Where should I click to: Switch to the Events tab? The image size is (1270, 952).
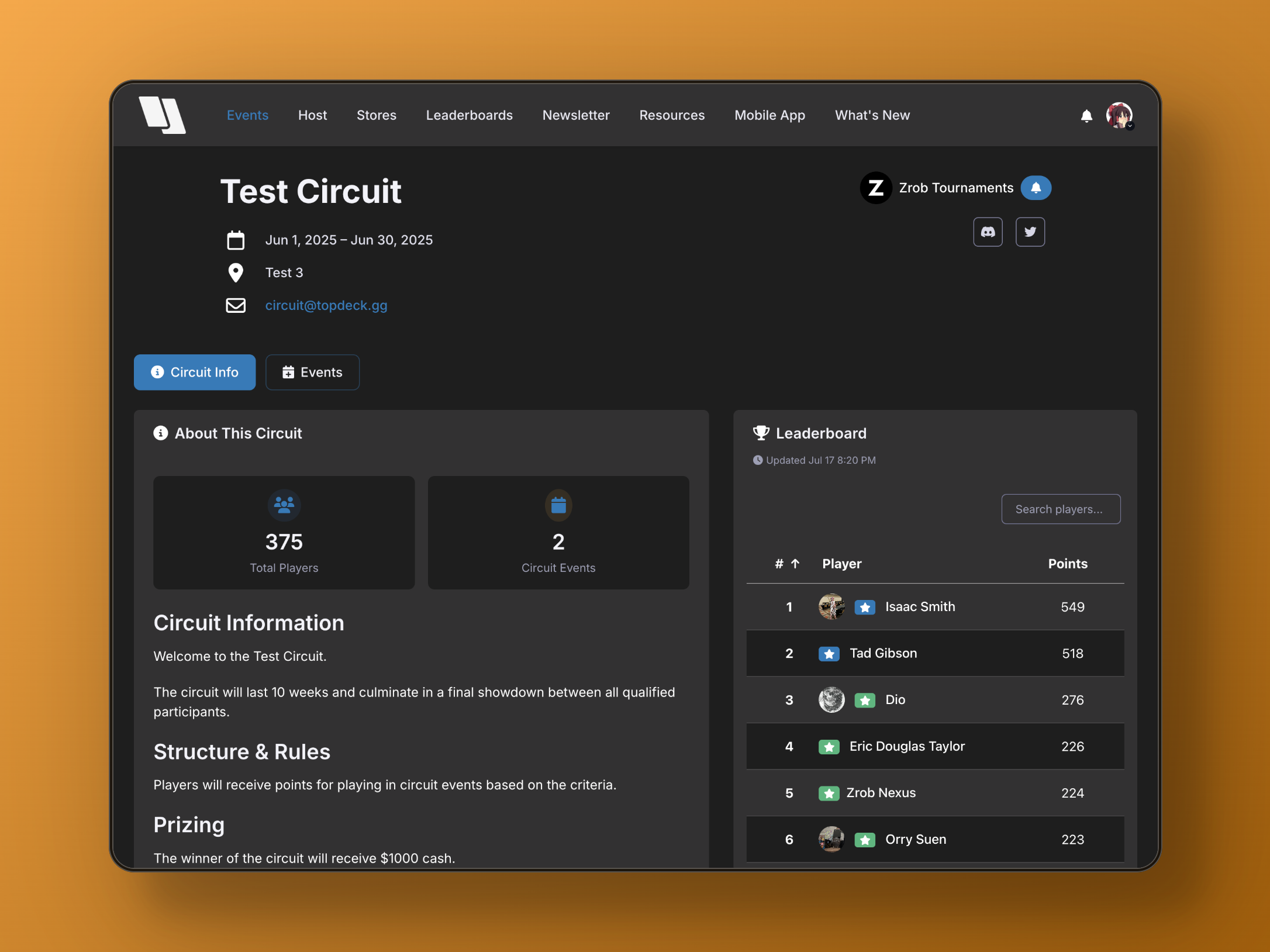[x=312, y=372]
